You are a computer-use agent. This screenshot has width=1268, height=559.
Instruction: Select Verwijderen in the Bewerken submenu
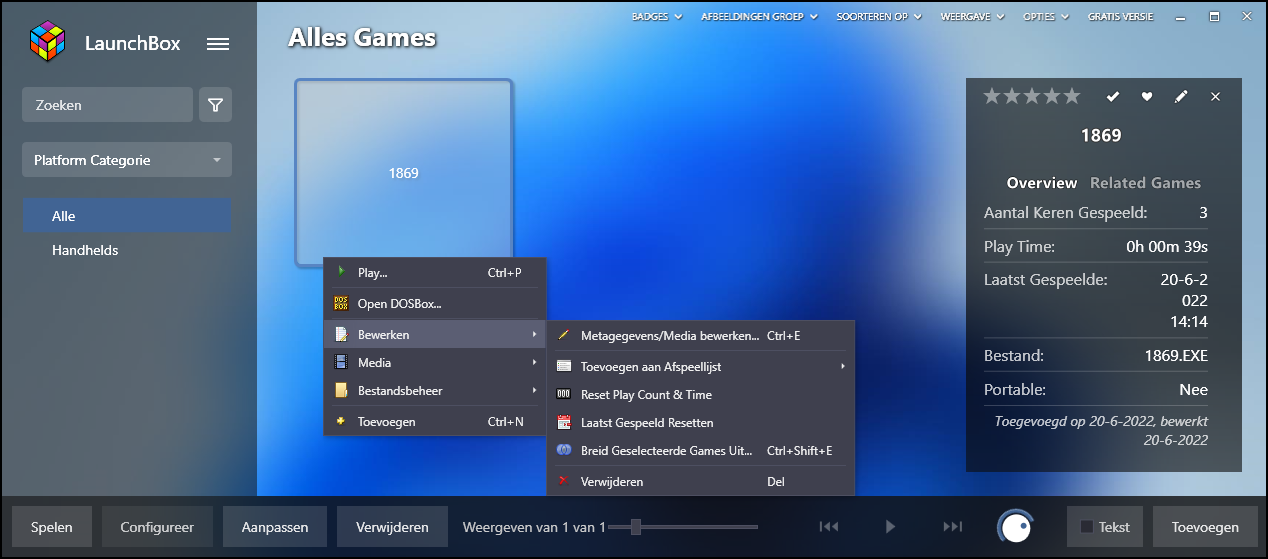coord(700,481)
